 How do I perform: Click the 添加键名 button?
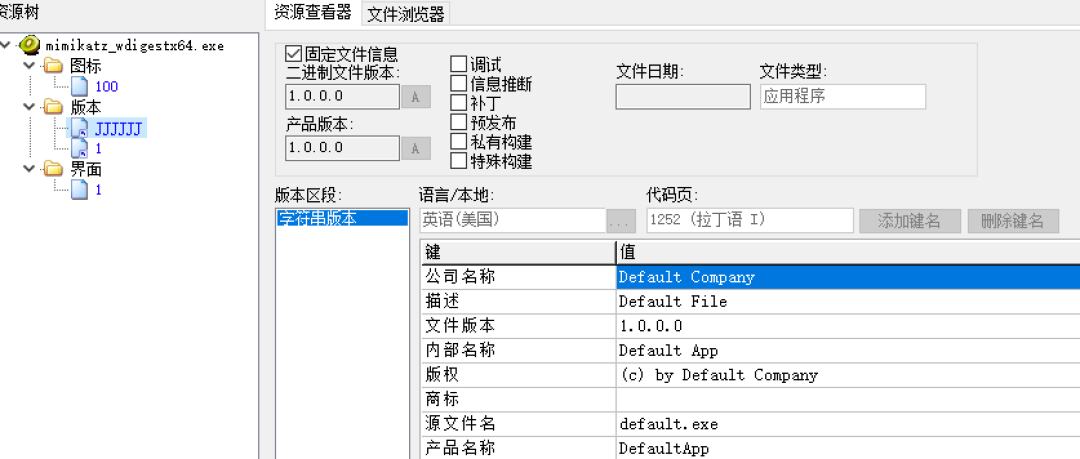tap(909, 221)
